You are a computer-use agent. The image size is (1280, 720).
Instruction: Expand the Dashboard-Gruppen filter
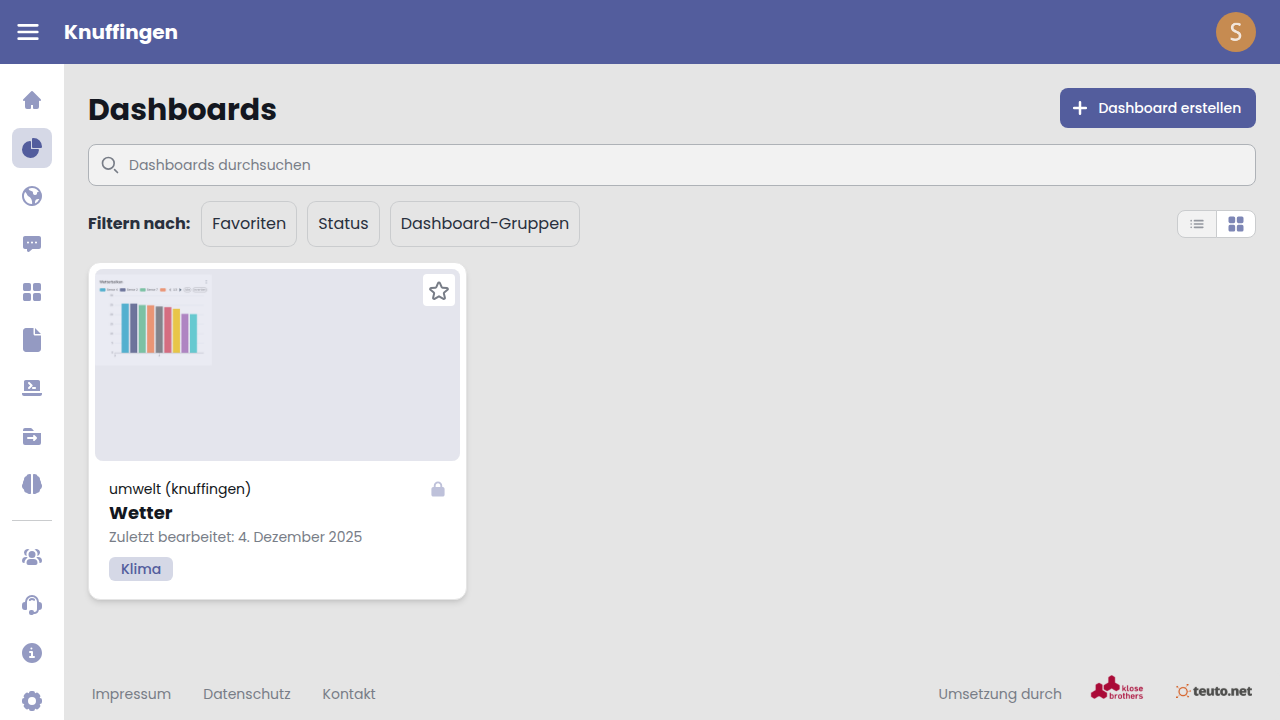(x=485, y=224)
